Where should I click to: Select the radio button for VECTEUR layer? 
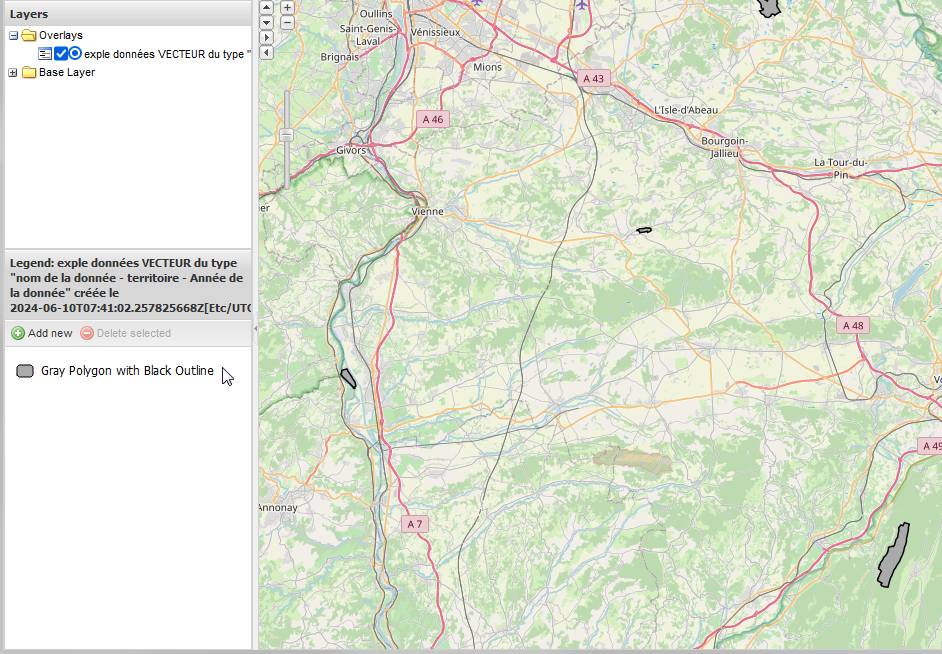click(75, 54)
